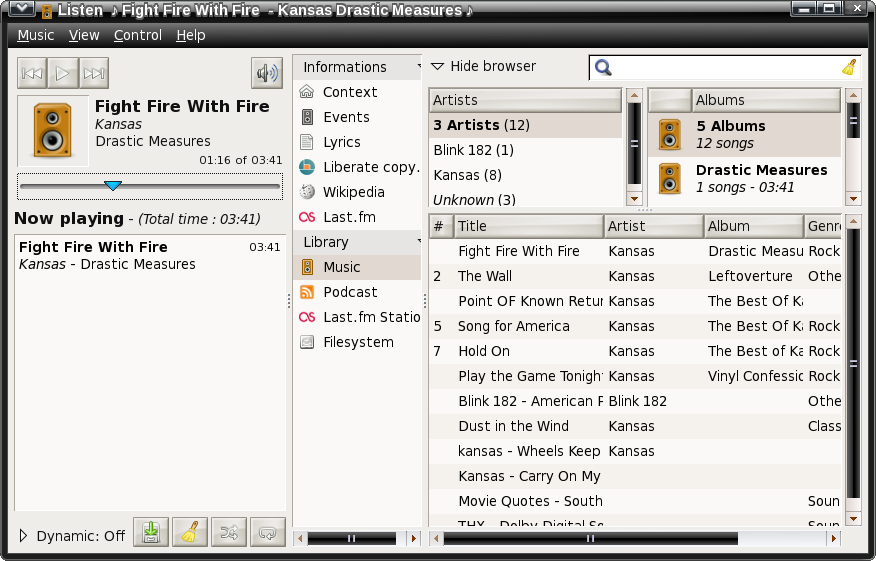Click the magnifier icon in search

point(603,68)
